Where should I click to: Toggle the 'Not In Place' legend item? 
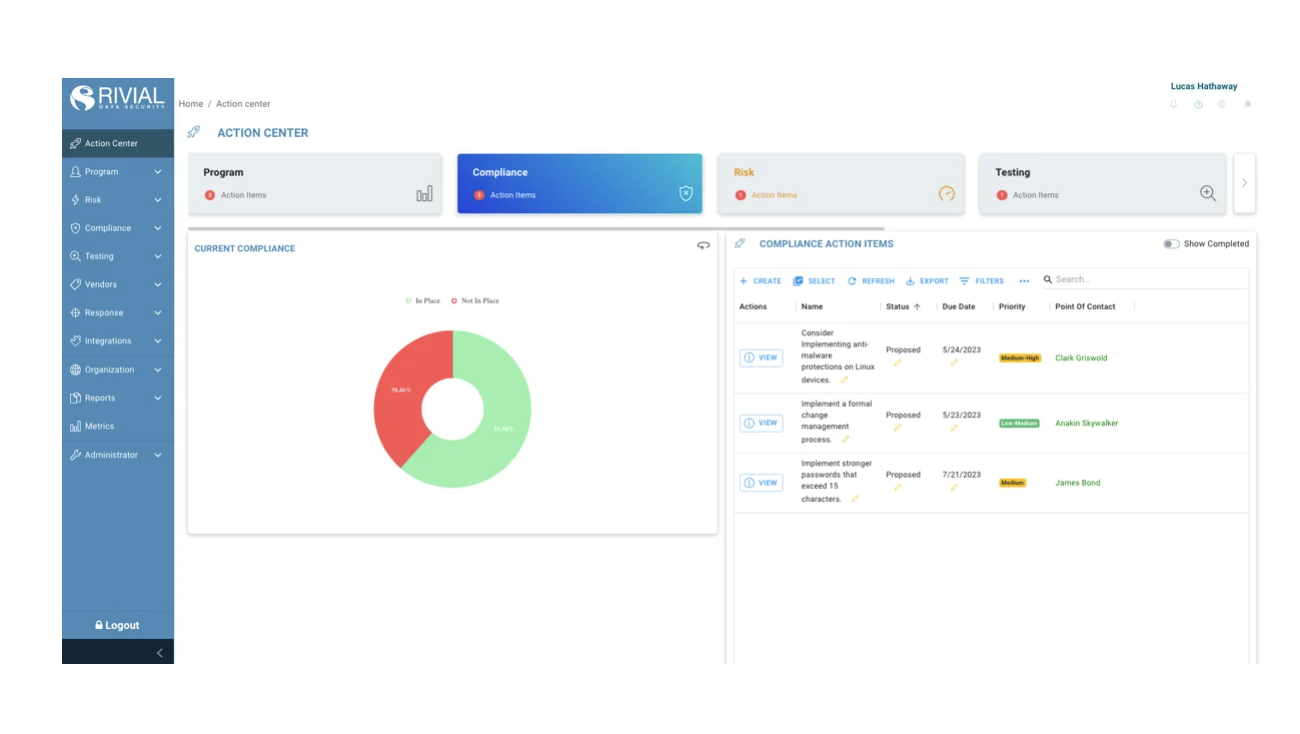coord(474,301)
